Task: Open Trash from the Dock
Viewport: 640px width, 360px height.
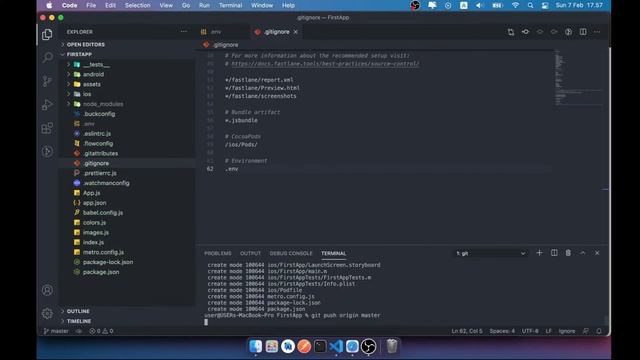Action: click(391, 346)
